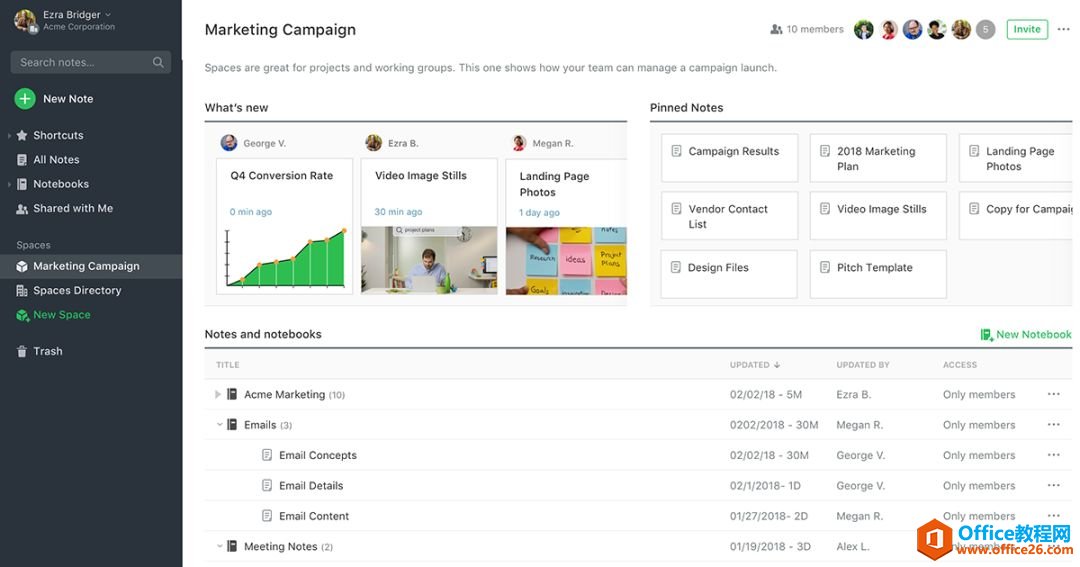Open more options for Email Details row
The width and height of the screenshot is (1080, 567).
click(x=1054, y=485)
